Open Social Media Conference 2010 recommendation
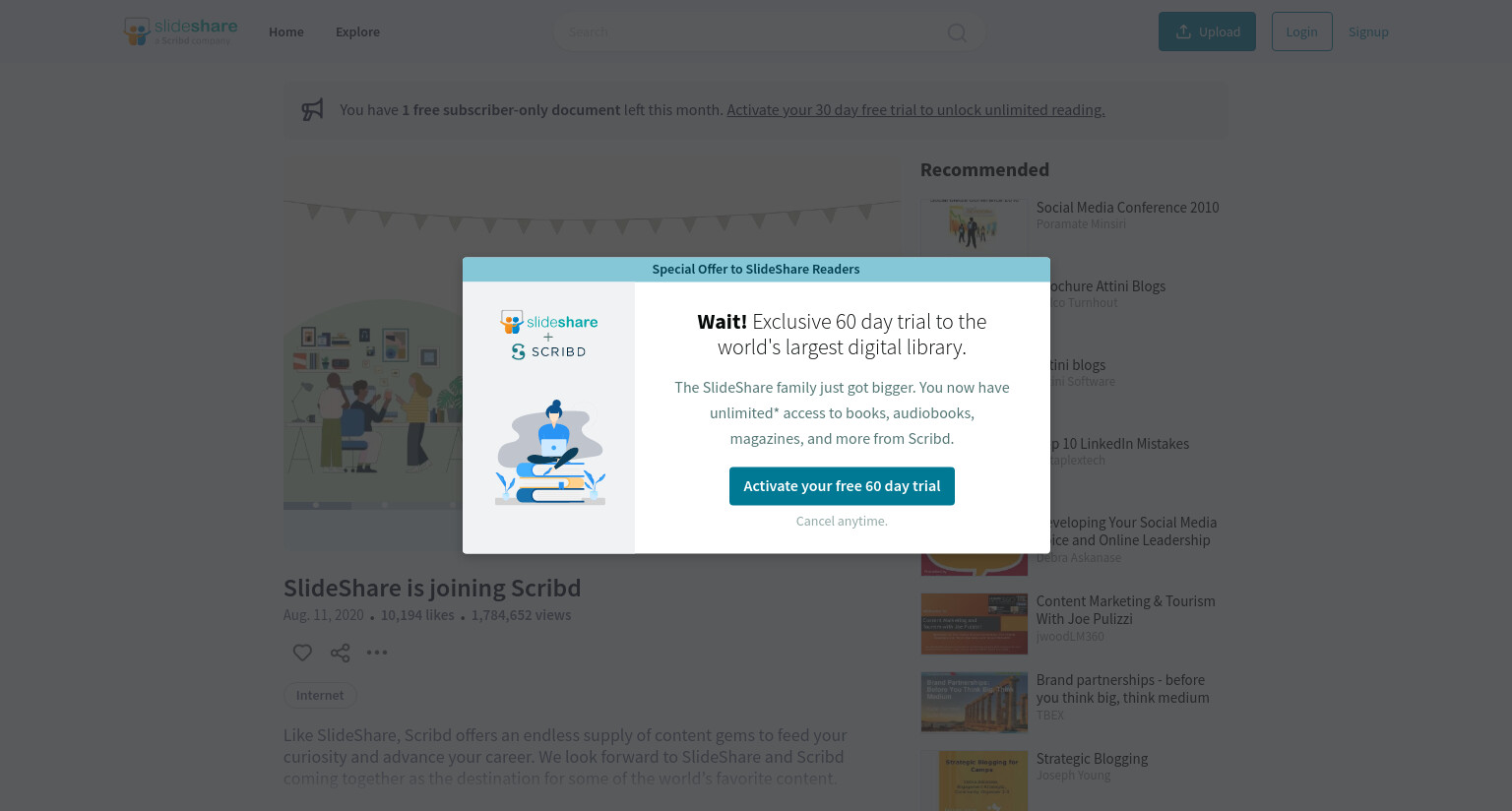 pos(1127,208)
